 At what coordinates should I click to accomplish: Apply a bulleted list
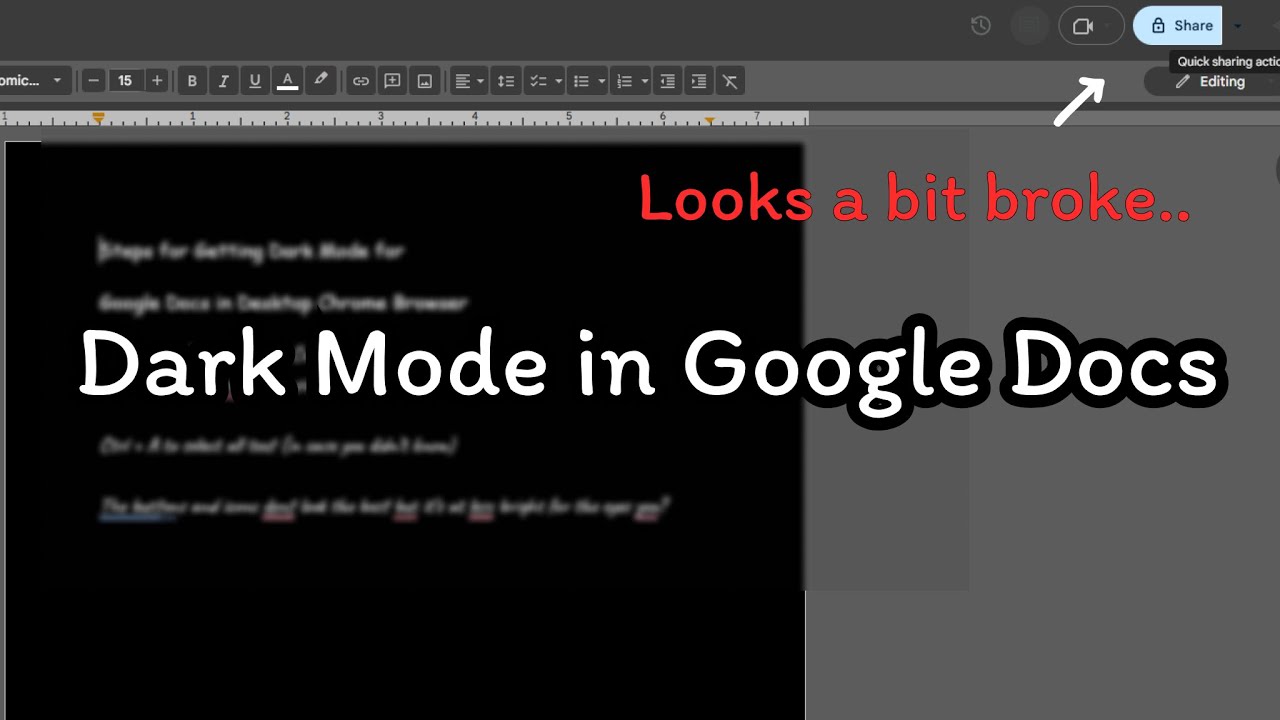(x=581, y=81)
